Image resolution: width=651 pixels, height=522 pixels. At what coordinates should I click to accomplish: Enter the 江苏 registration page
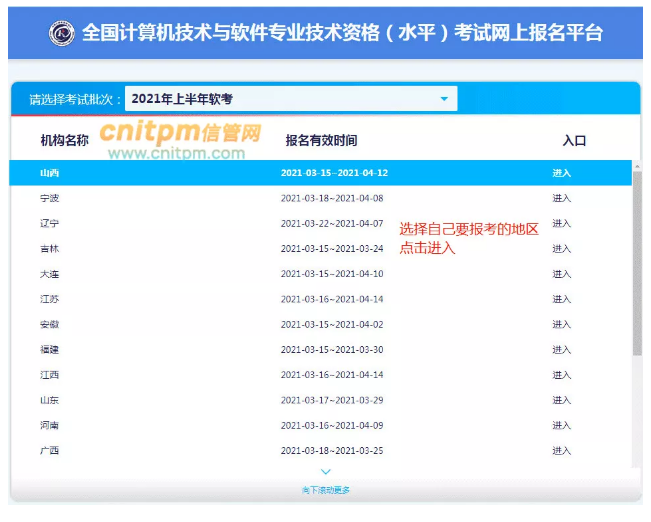pyautogui.click(x=562, y=299)
